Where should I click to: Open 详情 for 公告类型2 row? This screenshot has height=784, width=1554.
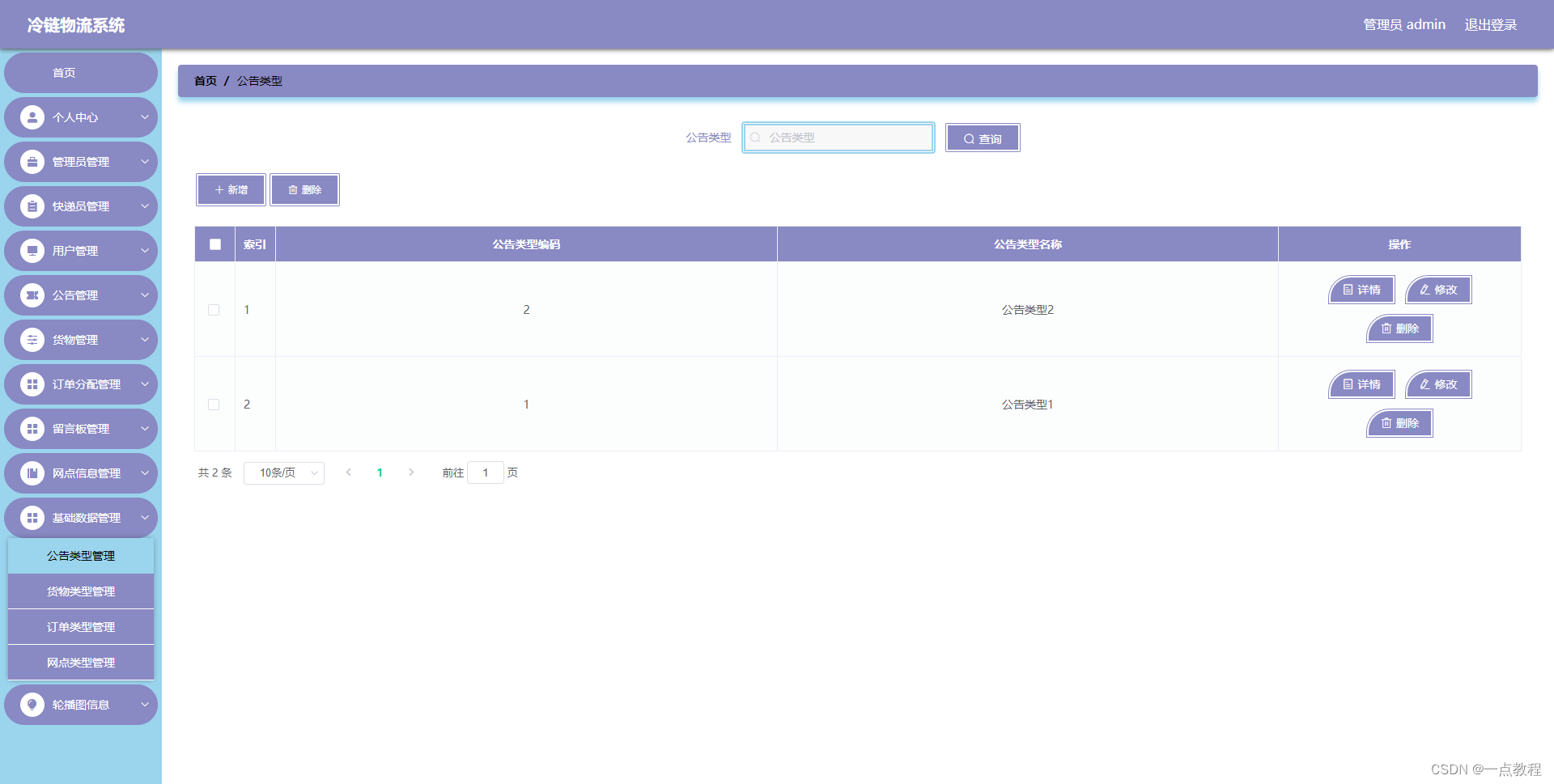tap(1361, 290)
